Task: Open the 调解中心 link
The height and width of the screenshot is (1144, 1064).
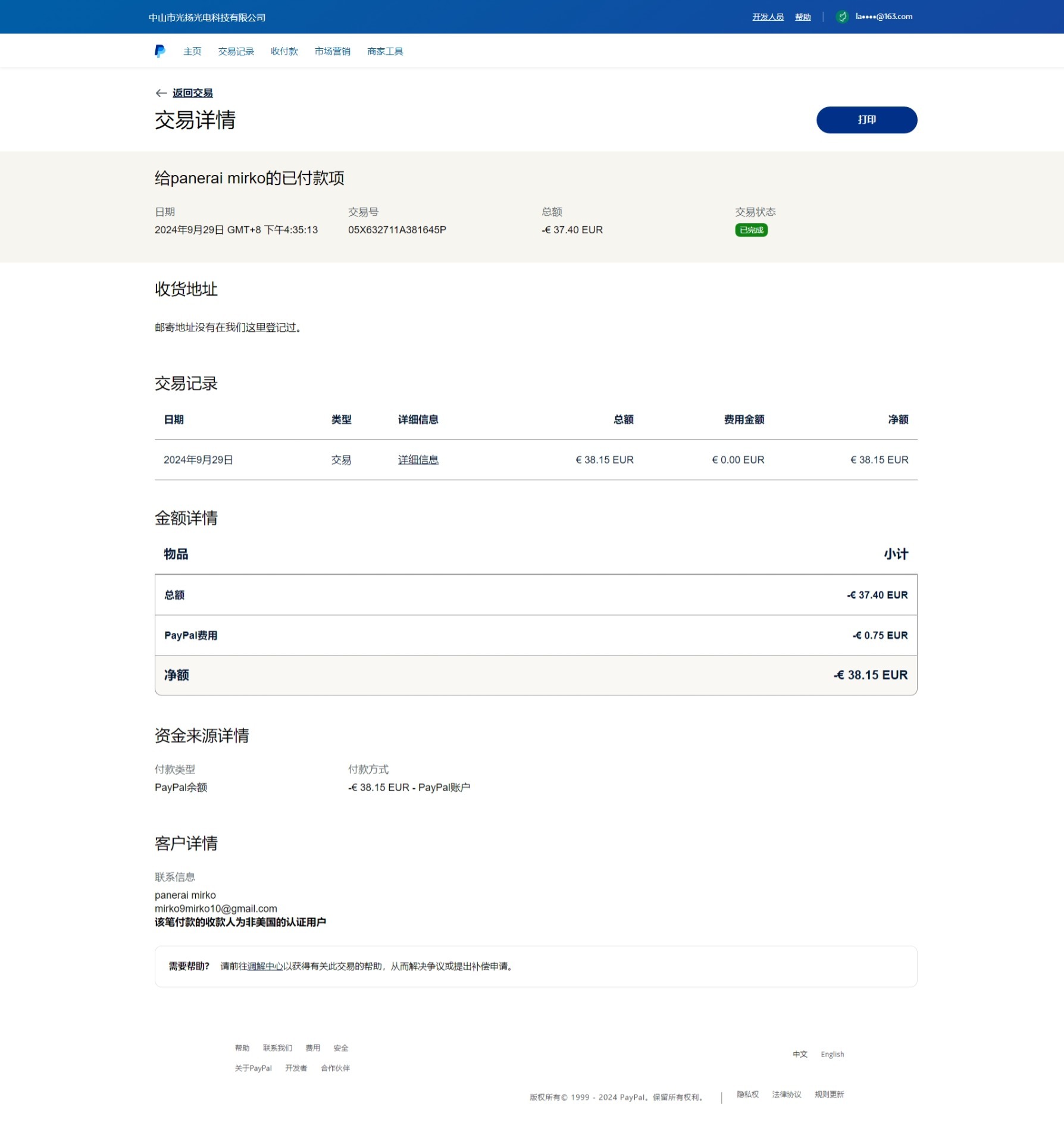Action: [x=265, y=967]
